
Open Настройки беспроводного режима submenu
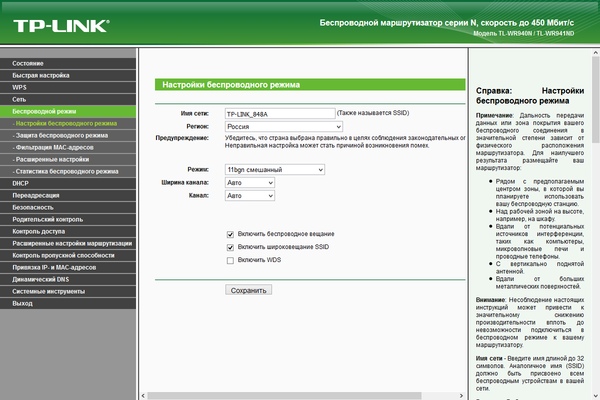[x=68, y=123]
